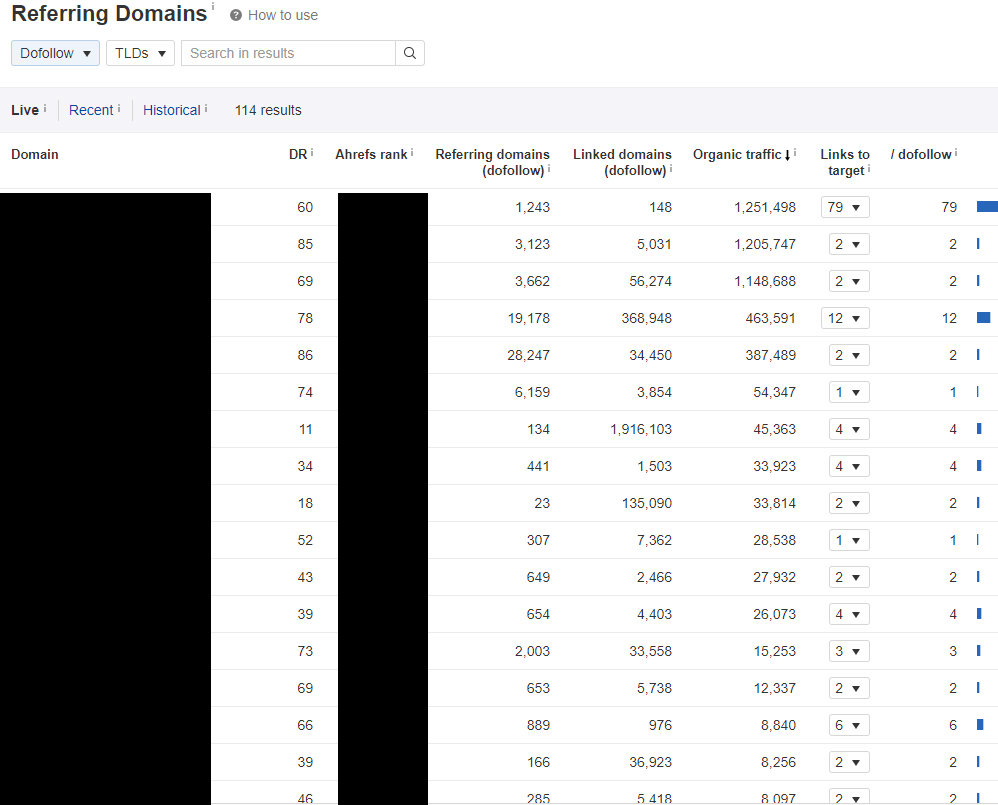Click info icon beside Linked domains (dofollow)
The height and width of the screenshot is (805, 998).
[x=671, y=169]
